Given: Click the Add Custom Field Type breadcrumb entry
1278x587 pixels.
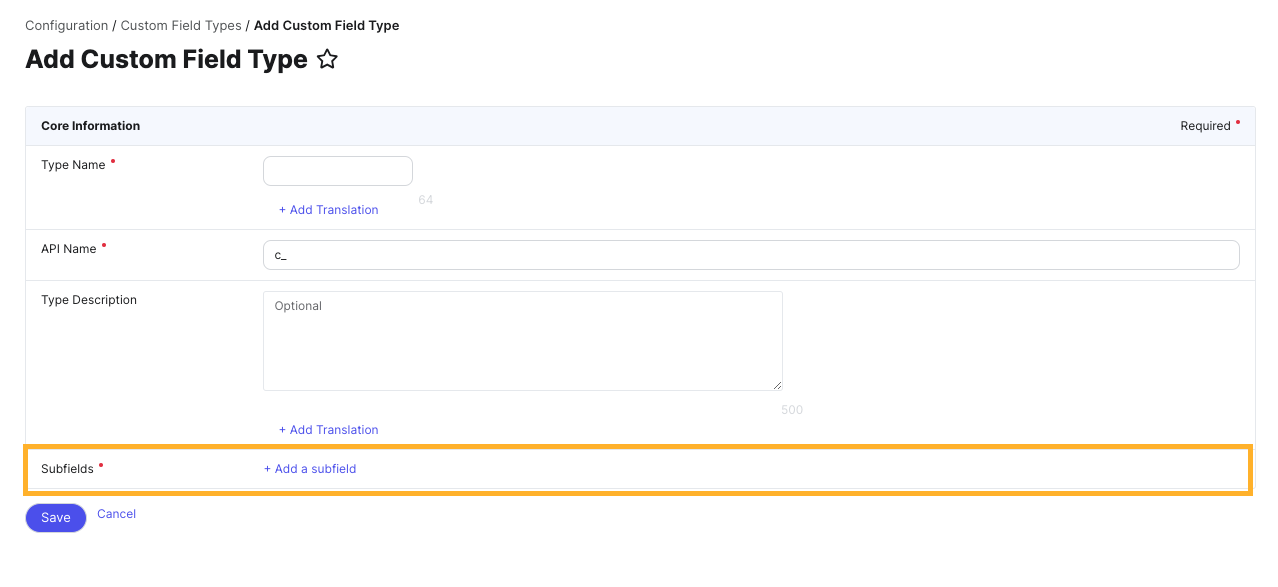Looking at the screenshot, I should coord(326,25).
